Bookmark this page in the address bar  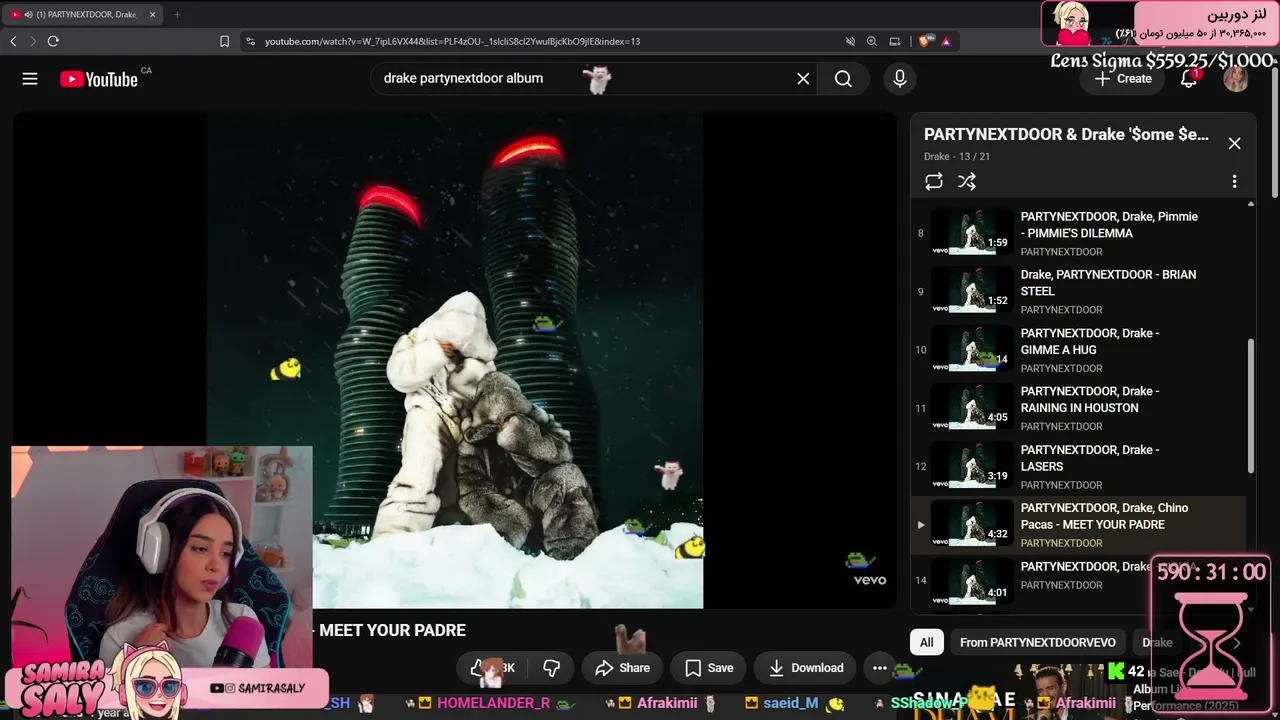(224, 41)
